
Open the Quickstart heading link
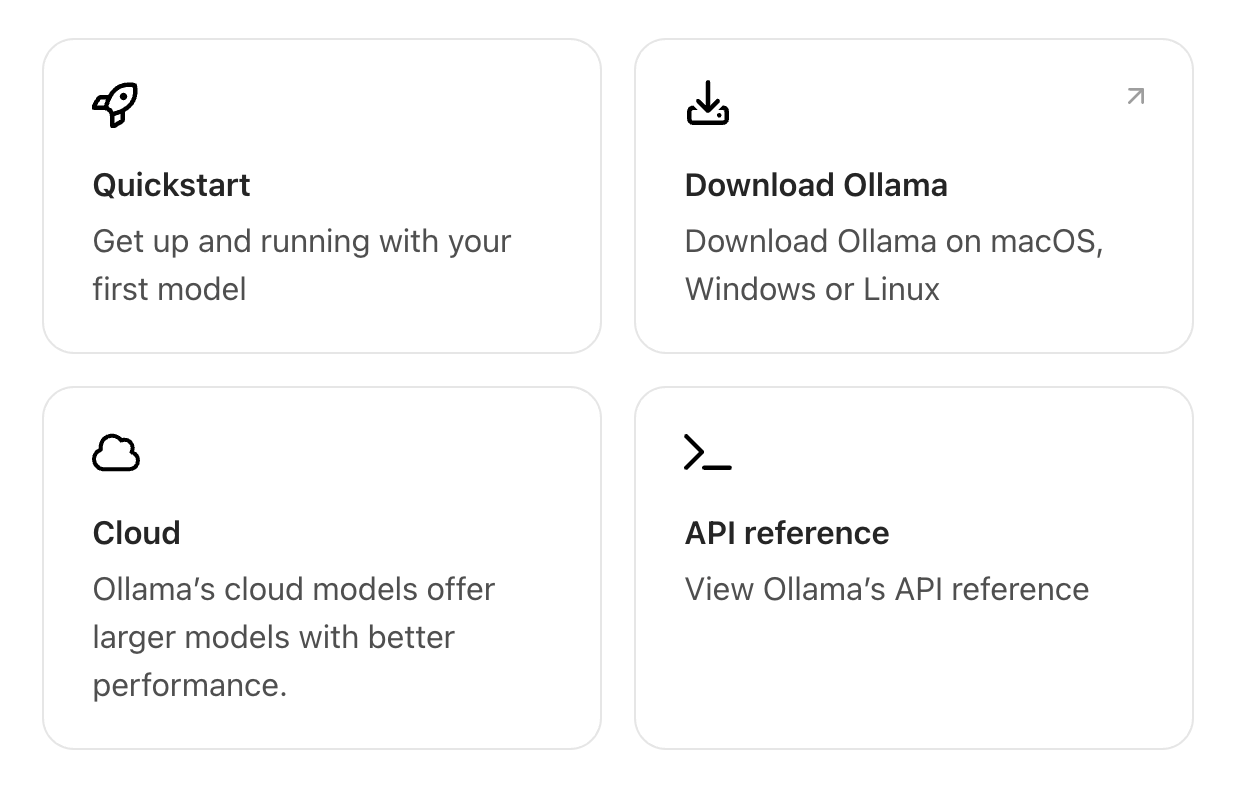[171, 185]
